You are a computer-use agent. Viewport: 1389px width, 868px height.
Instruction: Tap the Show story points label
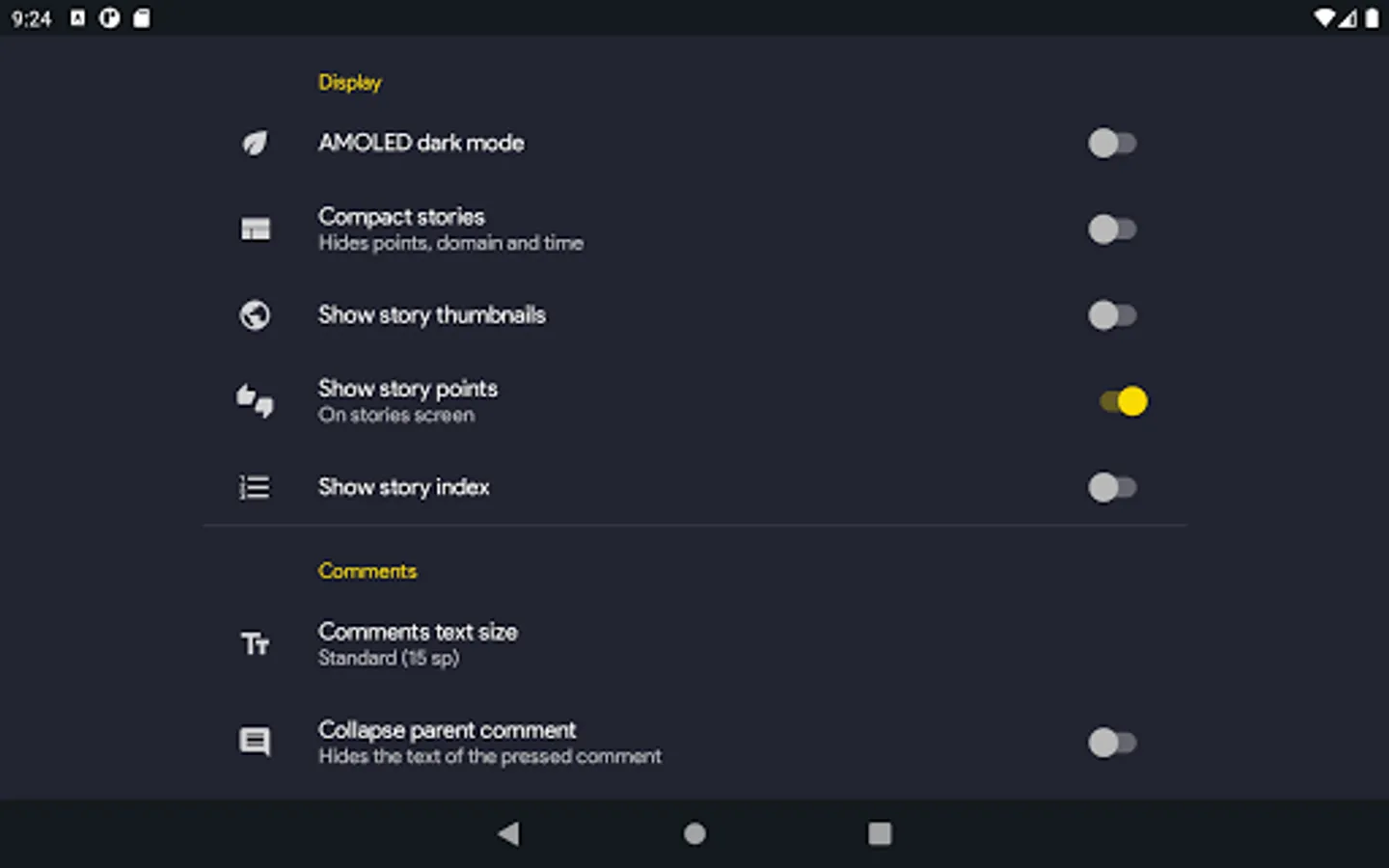(x=408, y=389)
